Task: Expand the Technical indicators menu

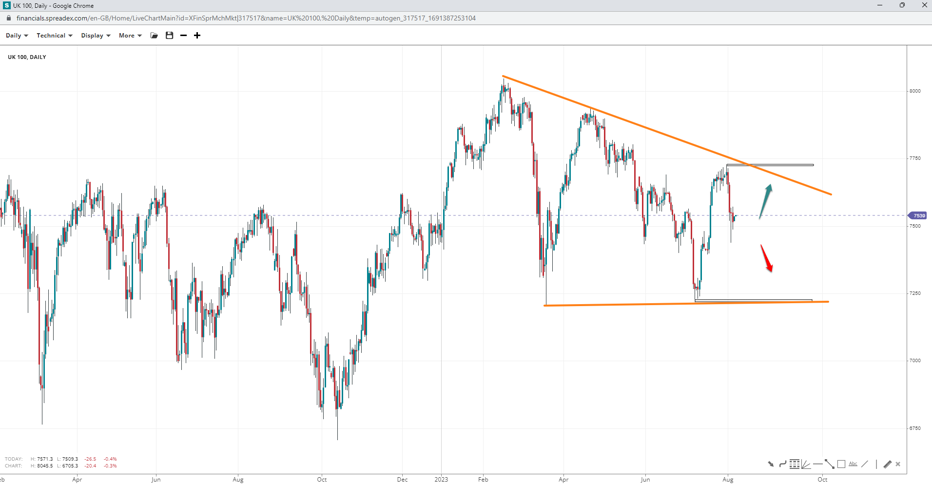Action: (54, 36)
